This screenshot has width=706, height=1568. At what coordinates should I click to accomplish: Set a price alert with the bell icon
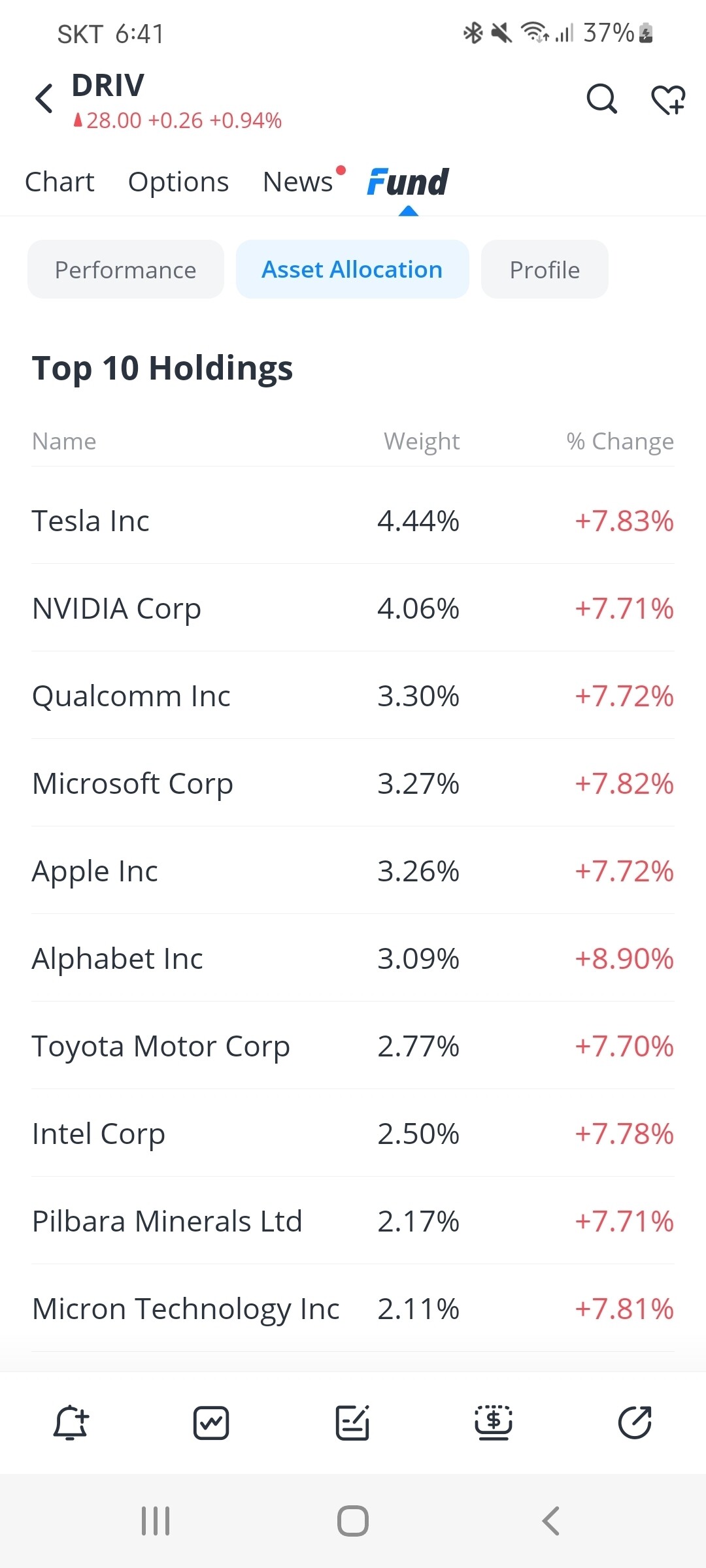tap(71, 1423)
